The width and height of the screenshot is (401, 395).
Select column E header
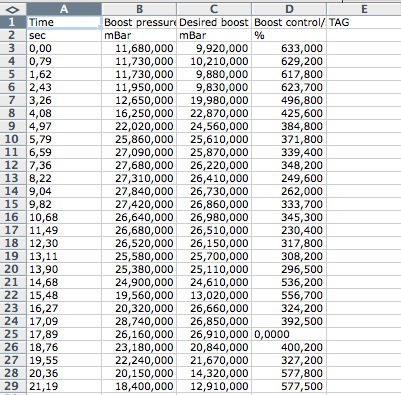(x=364, y=9)
